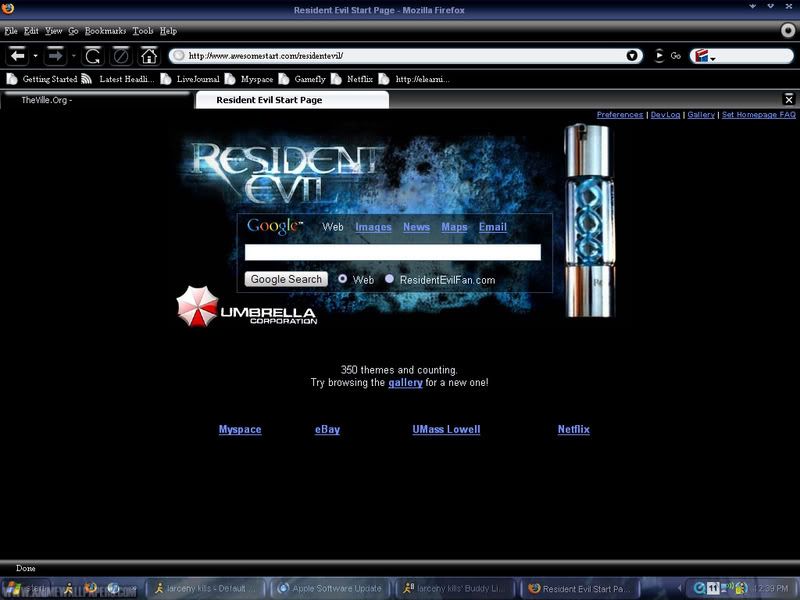Open the Google News link

(416, 227)
